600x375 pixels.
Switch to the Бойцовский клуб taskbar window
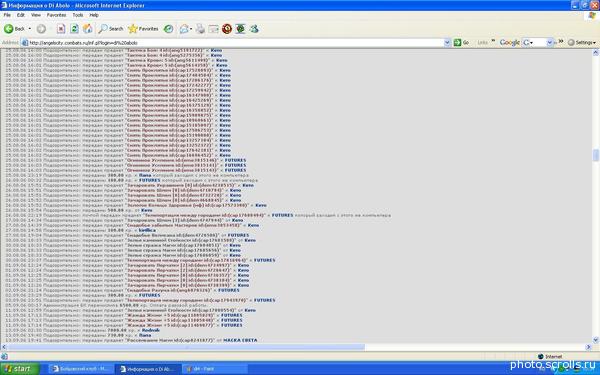click(x=81, y=369)
